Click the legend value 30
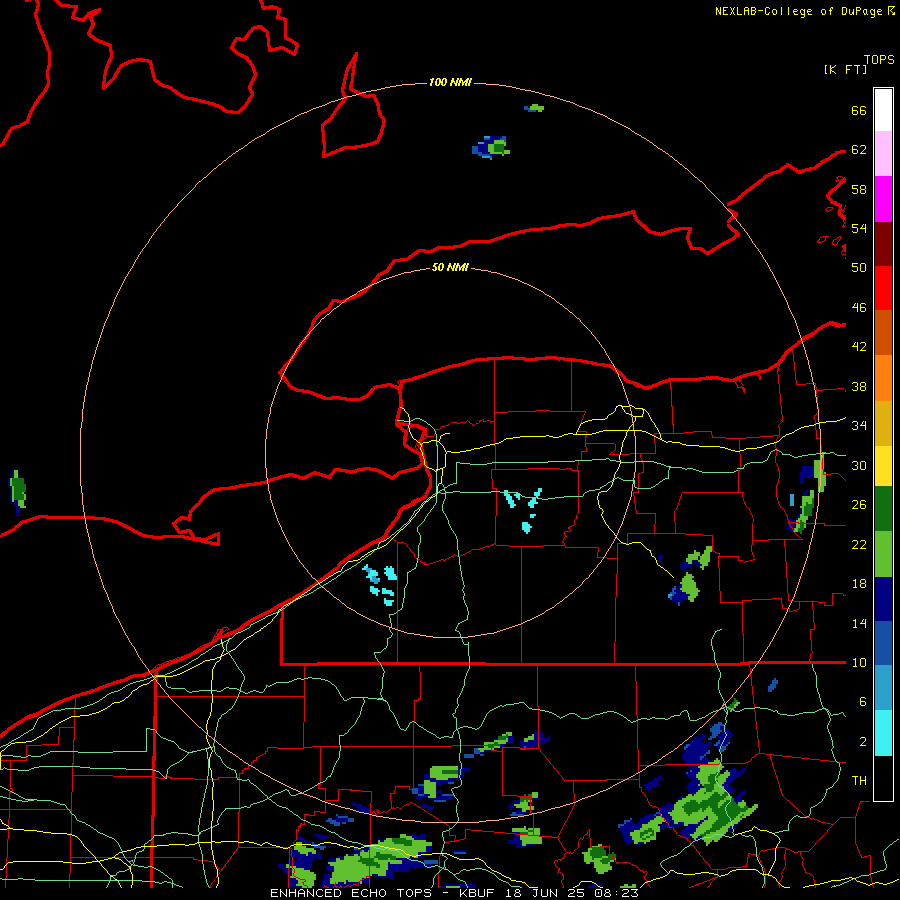Screen dimensions: 900x900 [859, 465]
